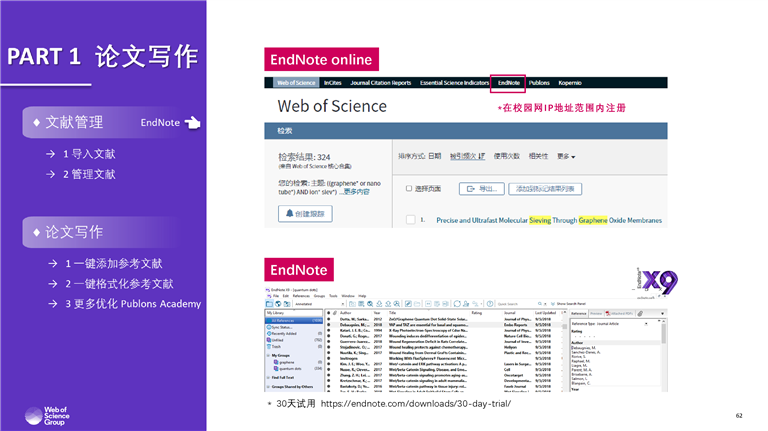Switch to Attached PDFs tab

[620, 313]
